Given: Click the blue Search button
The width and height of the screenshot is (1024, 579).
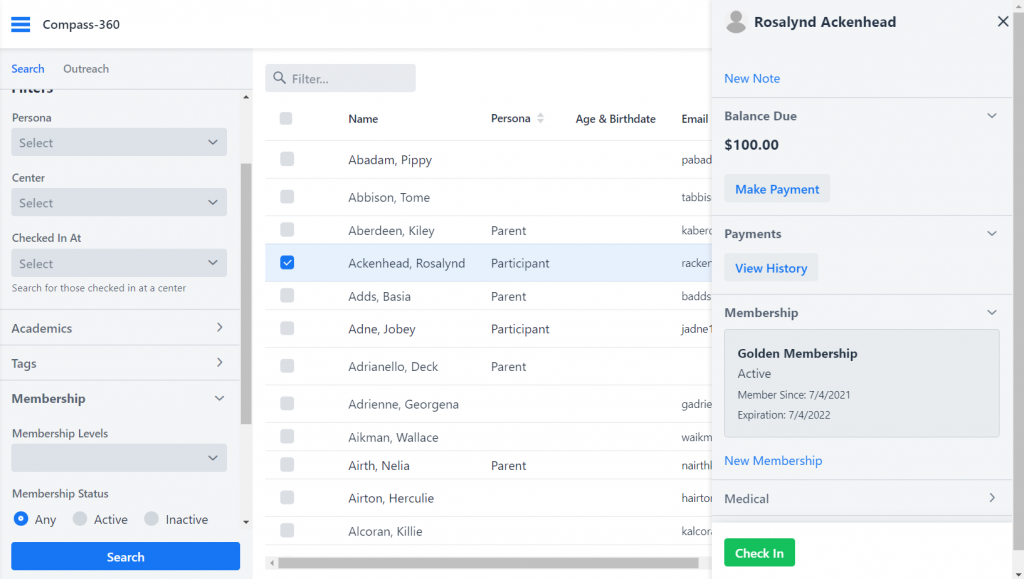Looking at the screenshot, I should coord(125,556).
